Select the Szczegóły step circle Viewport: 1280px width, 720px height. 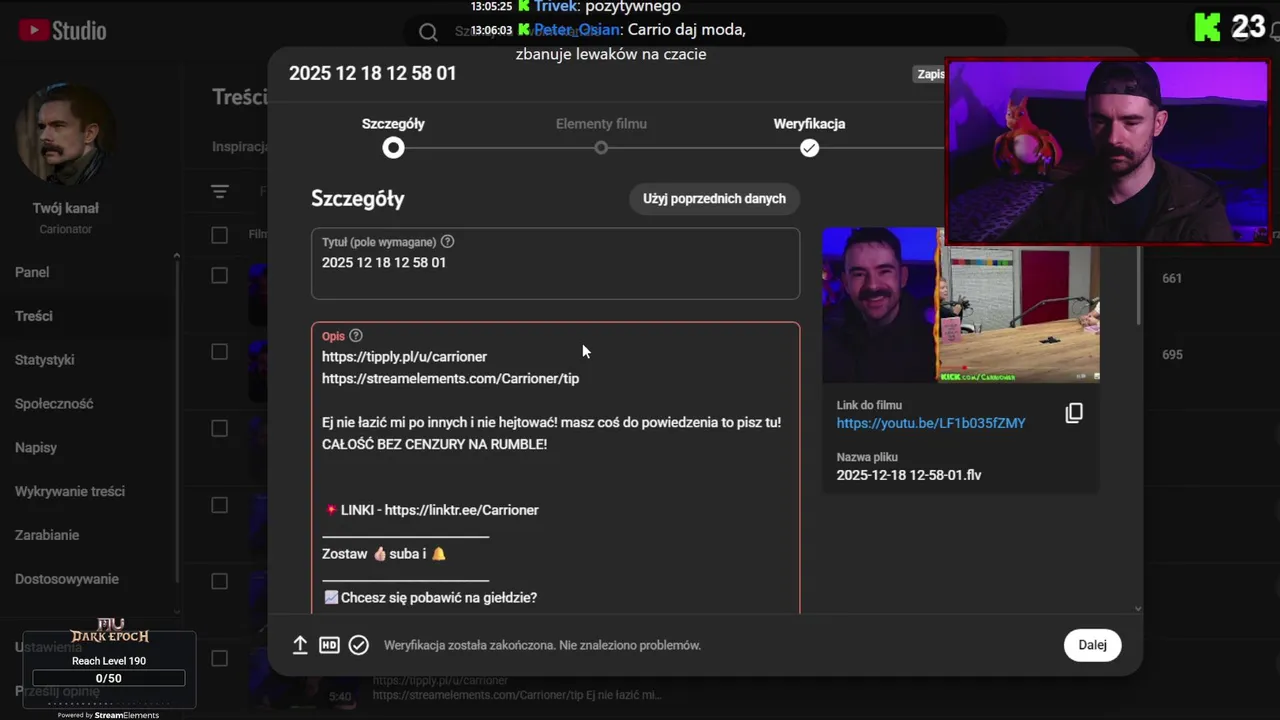[394, 148]
